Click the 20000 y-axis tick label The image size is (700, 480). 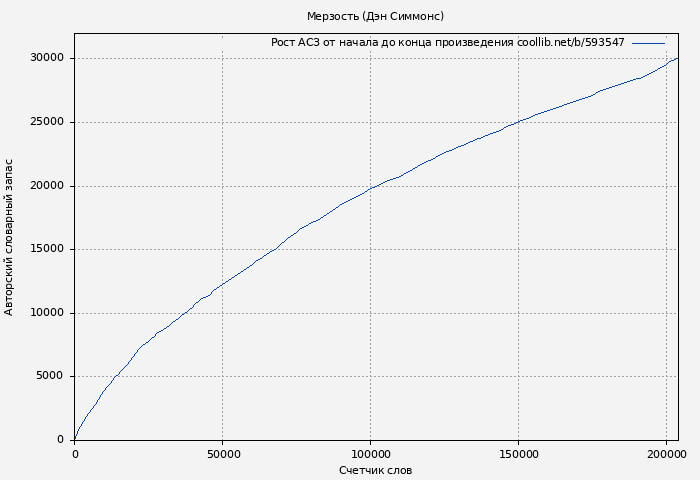pyautogui.click(x=47, y=186)
